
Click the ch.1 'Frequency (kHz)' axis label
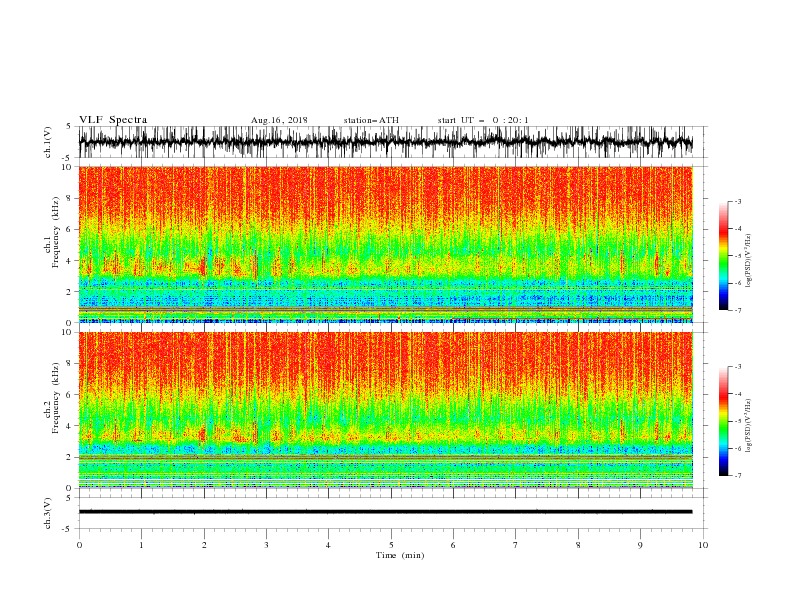(56, 232)
